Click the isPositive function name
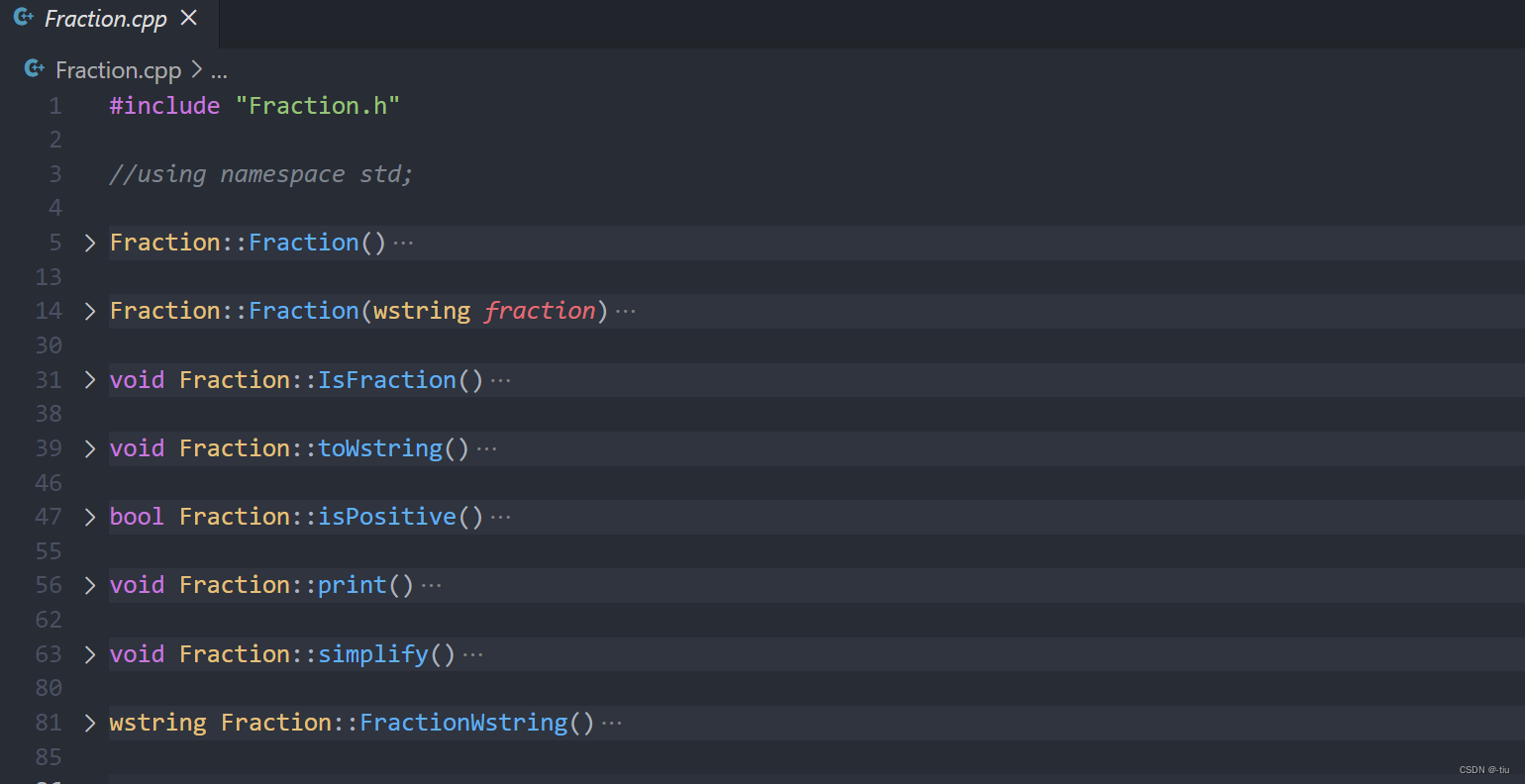The image size is (1525, 784). 387,517
